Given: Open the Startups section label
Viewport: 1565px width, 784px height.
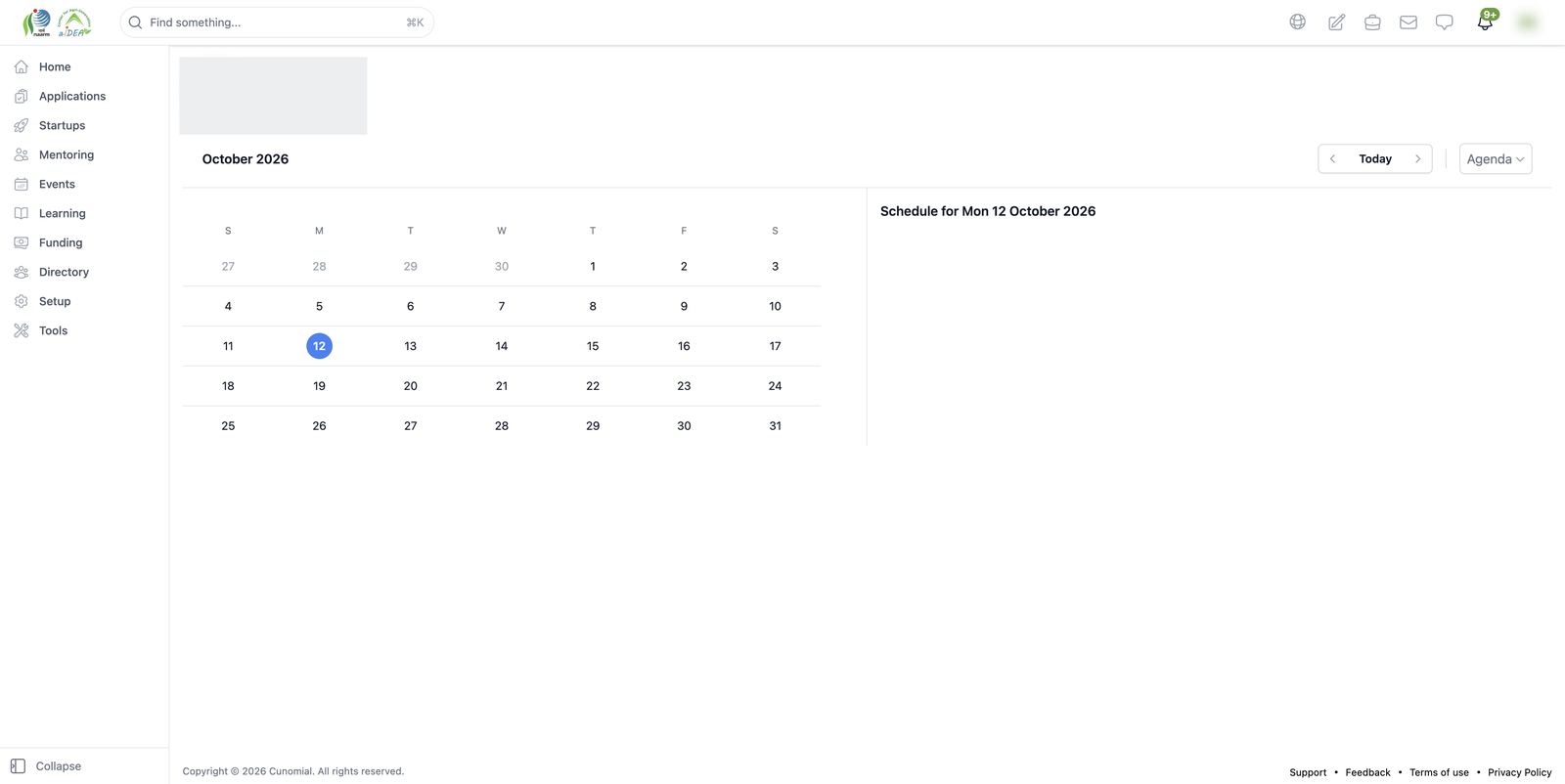Looking at the screenshot, I should pyautogui.click(x=62, y=125).
